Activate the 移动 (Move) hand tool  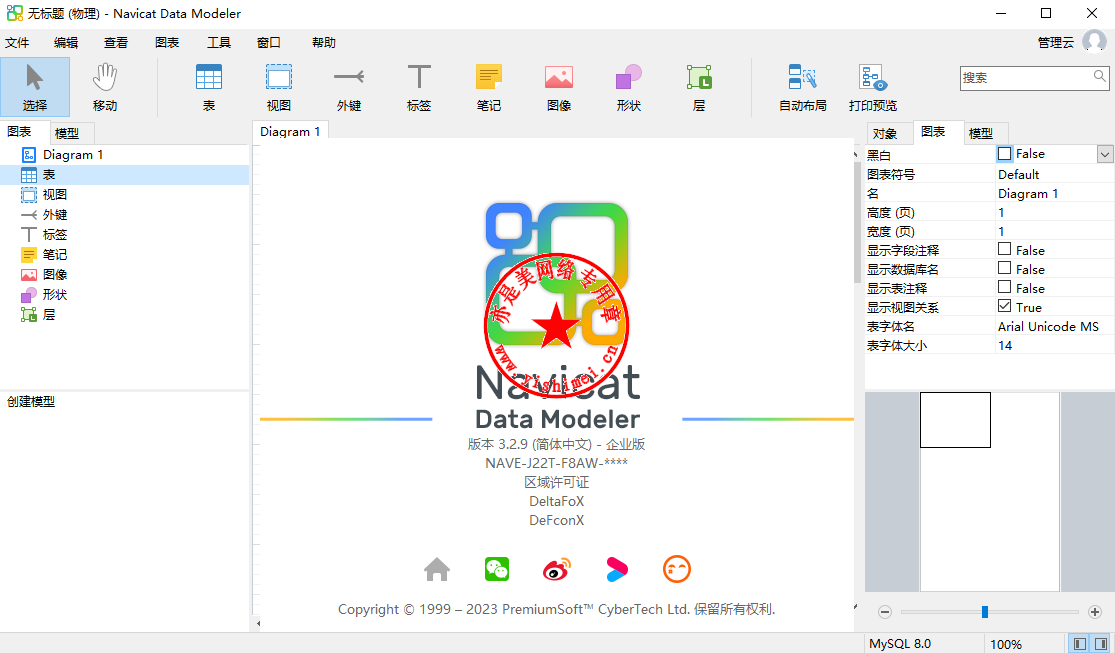[105, 87]
